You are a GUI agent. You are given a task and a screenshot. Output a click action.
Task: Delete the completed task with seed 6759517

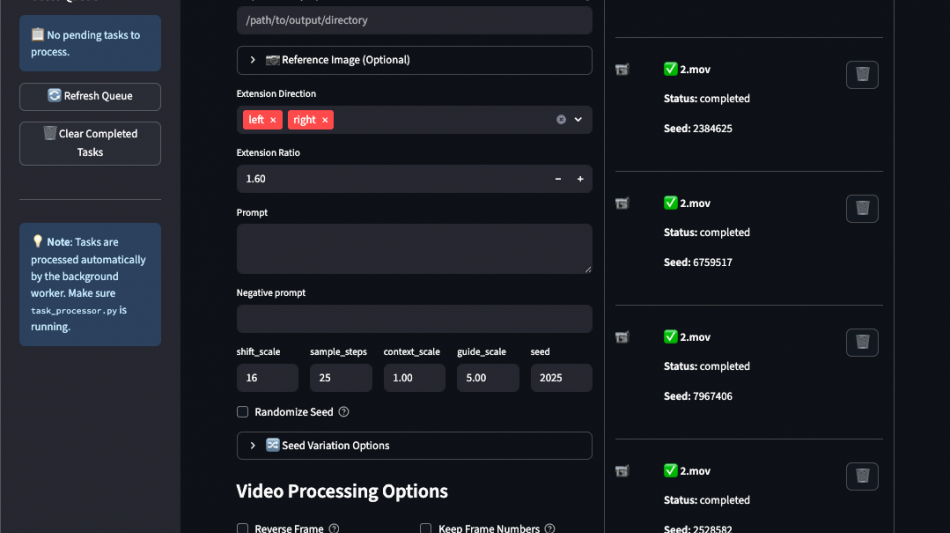pyautogui.click(x=862, y=208)
